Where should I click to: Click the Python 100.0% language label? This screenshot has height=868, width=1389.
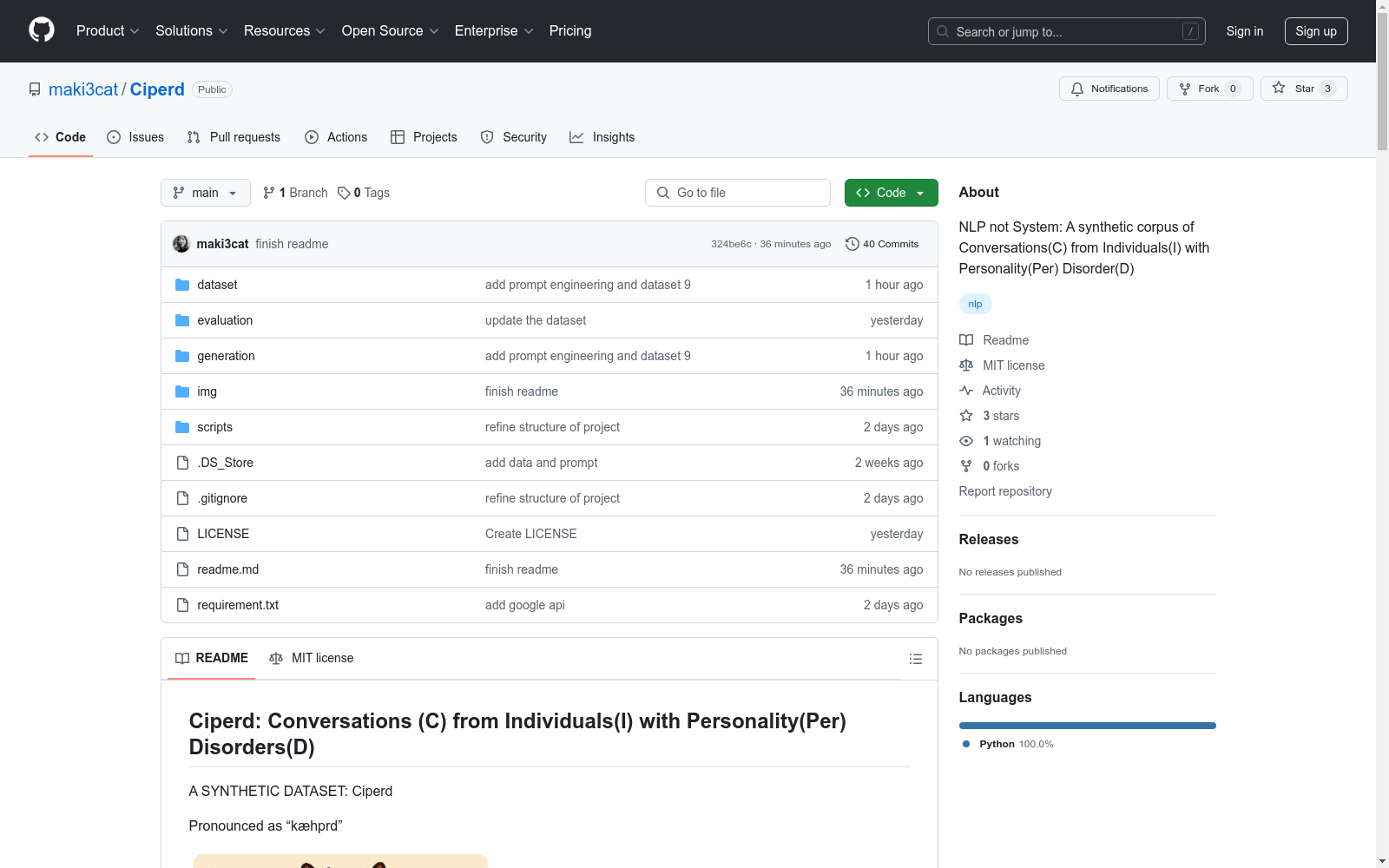pyautogui.click(x=1008, y=744)
